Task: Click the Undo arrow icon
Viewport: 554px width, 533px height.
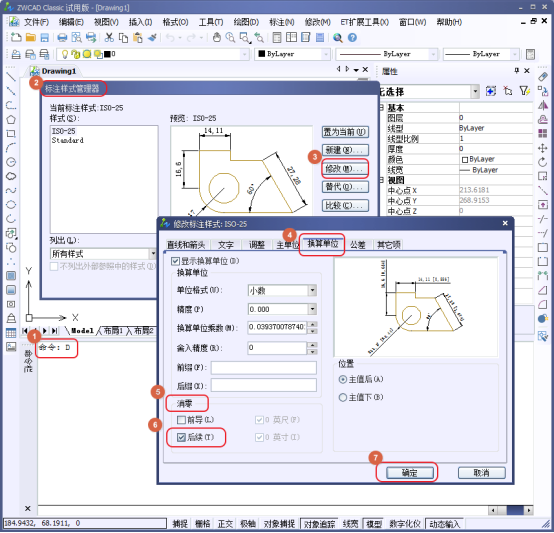Action: (x=170, y=37)
